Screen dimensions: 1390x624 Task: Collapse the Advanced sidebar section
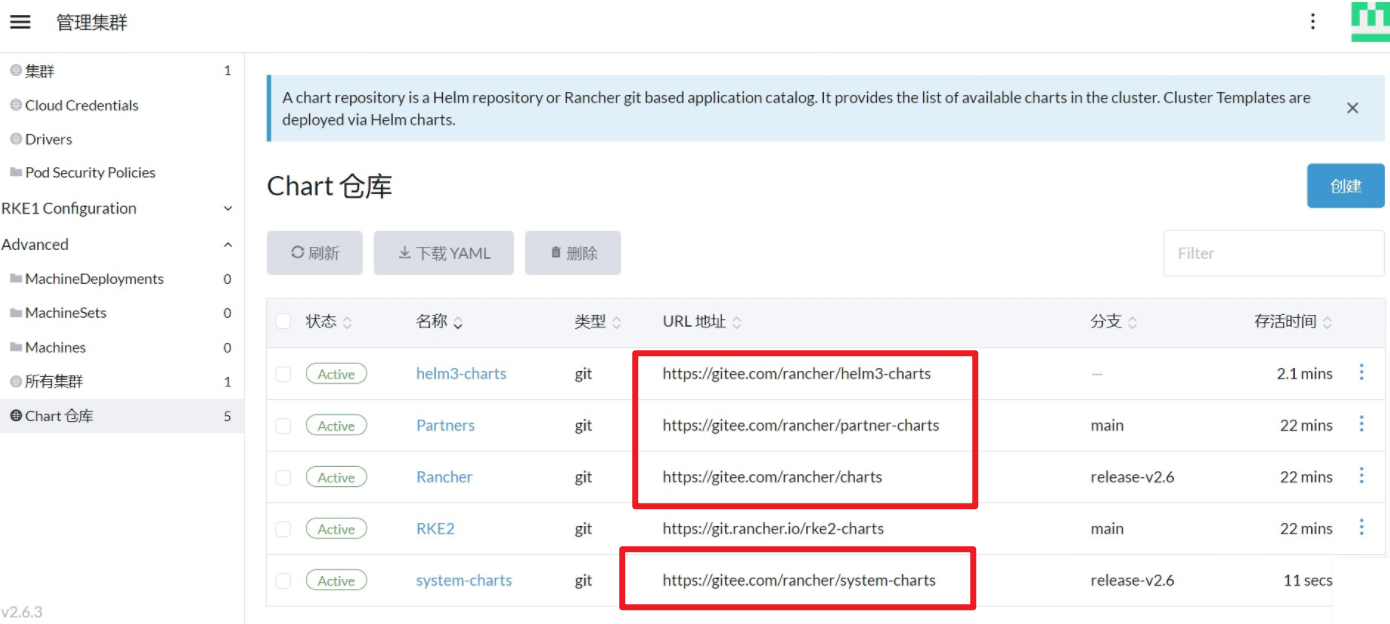(228, 245)
